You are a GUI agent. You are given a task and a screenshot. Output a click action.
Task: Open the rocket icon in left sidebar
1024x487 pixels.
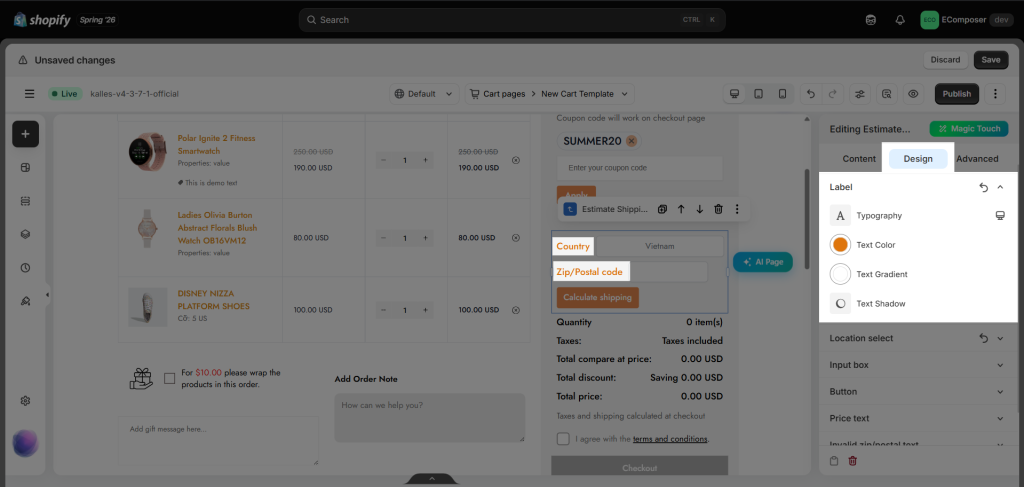coord(25,301)
